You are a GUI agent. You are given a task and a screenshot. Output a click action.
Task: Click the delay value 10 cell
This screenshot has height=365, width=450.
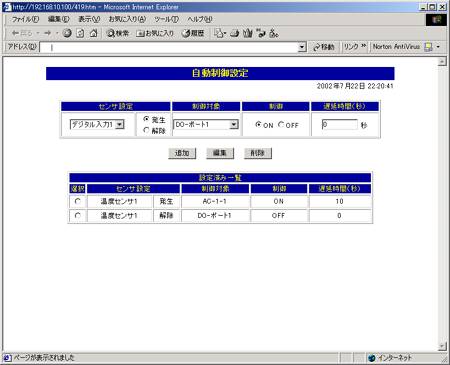tap(339, 201)
